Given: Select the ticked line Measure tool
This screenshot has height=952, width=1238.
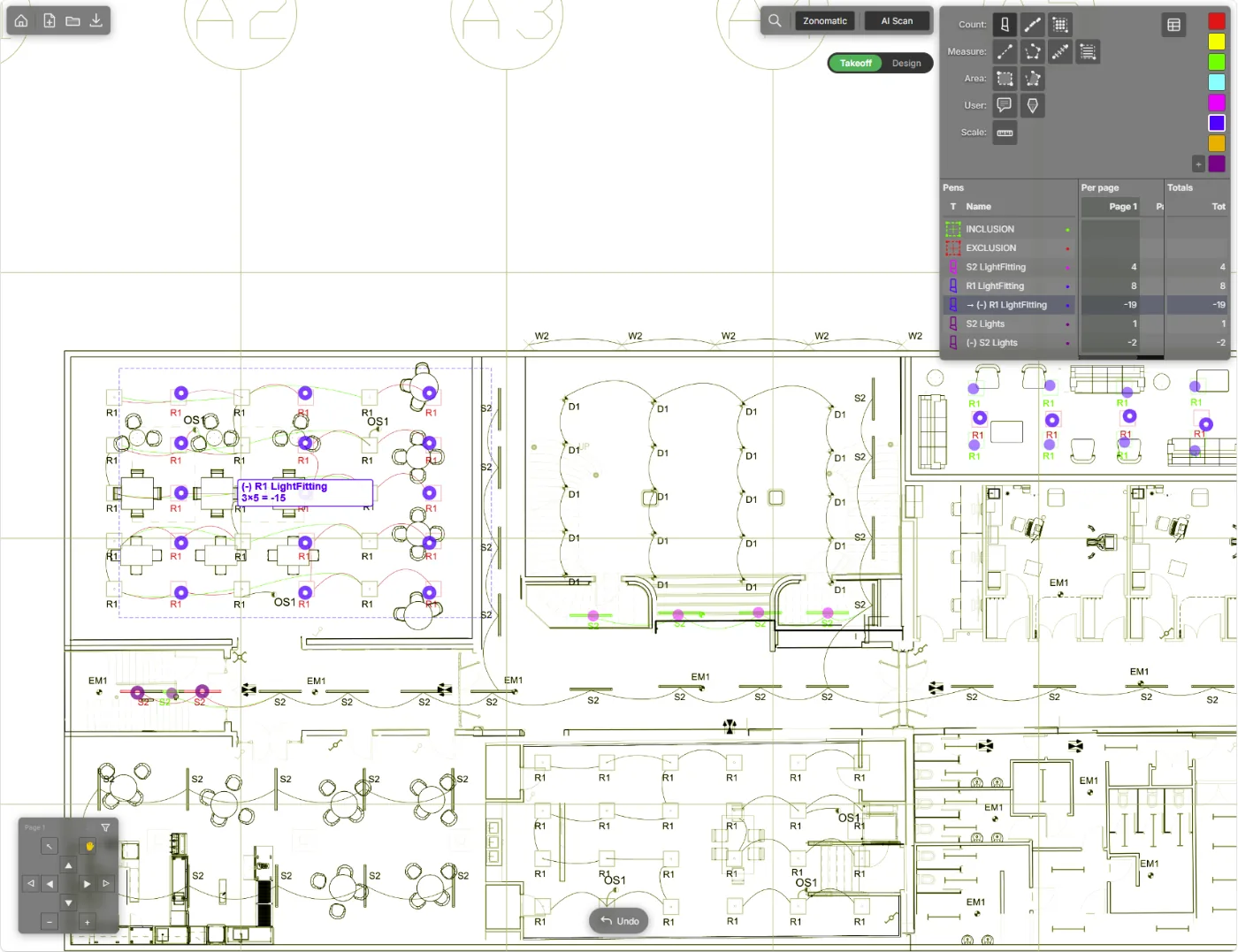Looking at the screenshot, I should pyautogui.click(x=1060, y=52).
